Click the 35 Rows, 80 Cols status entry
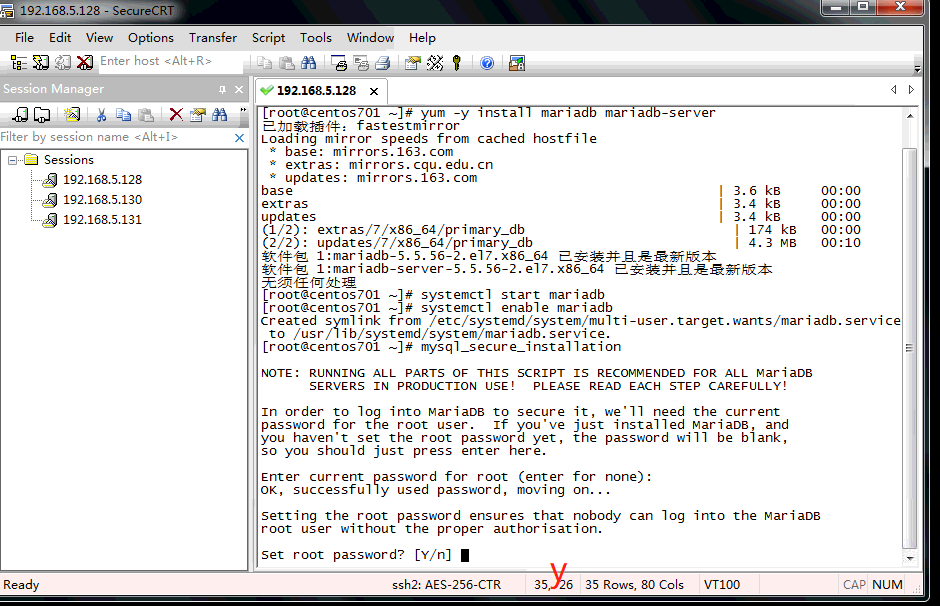 click(634, 584)
